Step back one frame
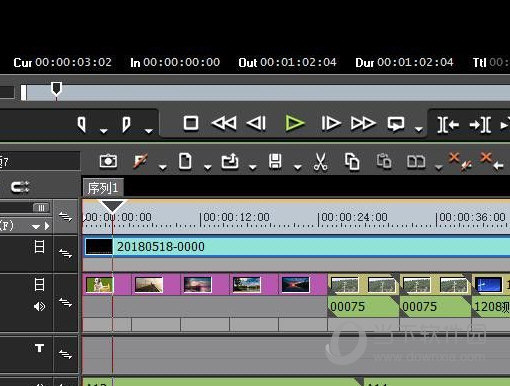The image size is (510, 386). tap(256, 123)
